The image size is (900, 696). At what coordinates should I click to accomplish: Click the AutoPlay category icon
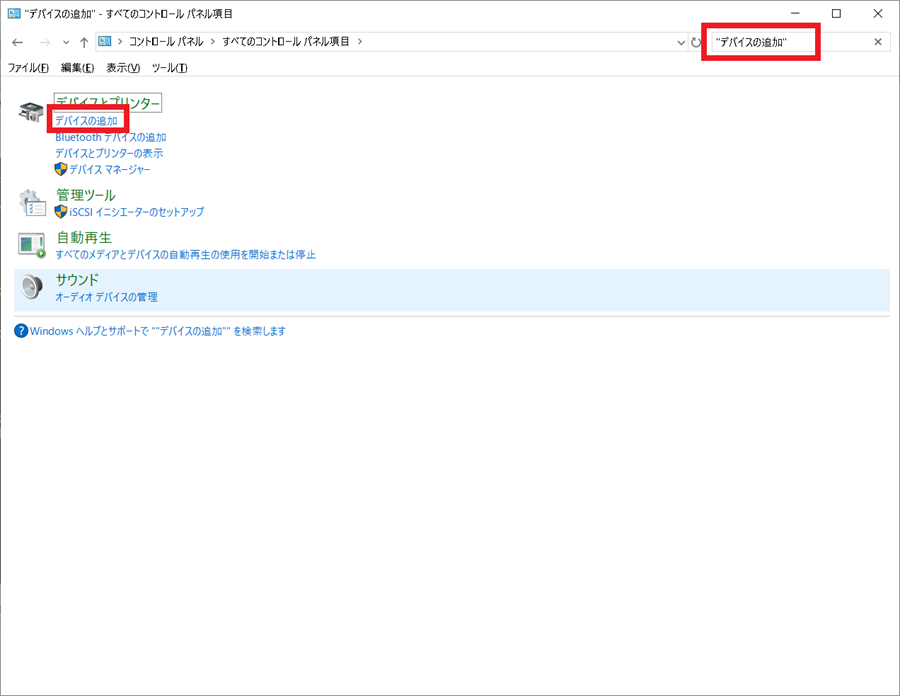coord(31,245)
